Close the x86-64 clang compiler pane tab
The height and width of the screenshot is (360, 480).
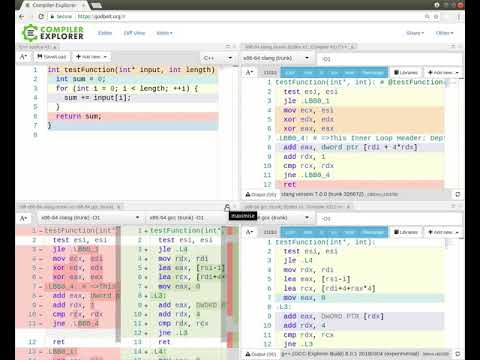pos(353,47)
